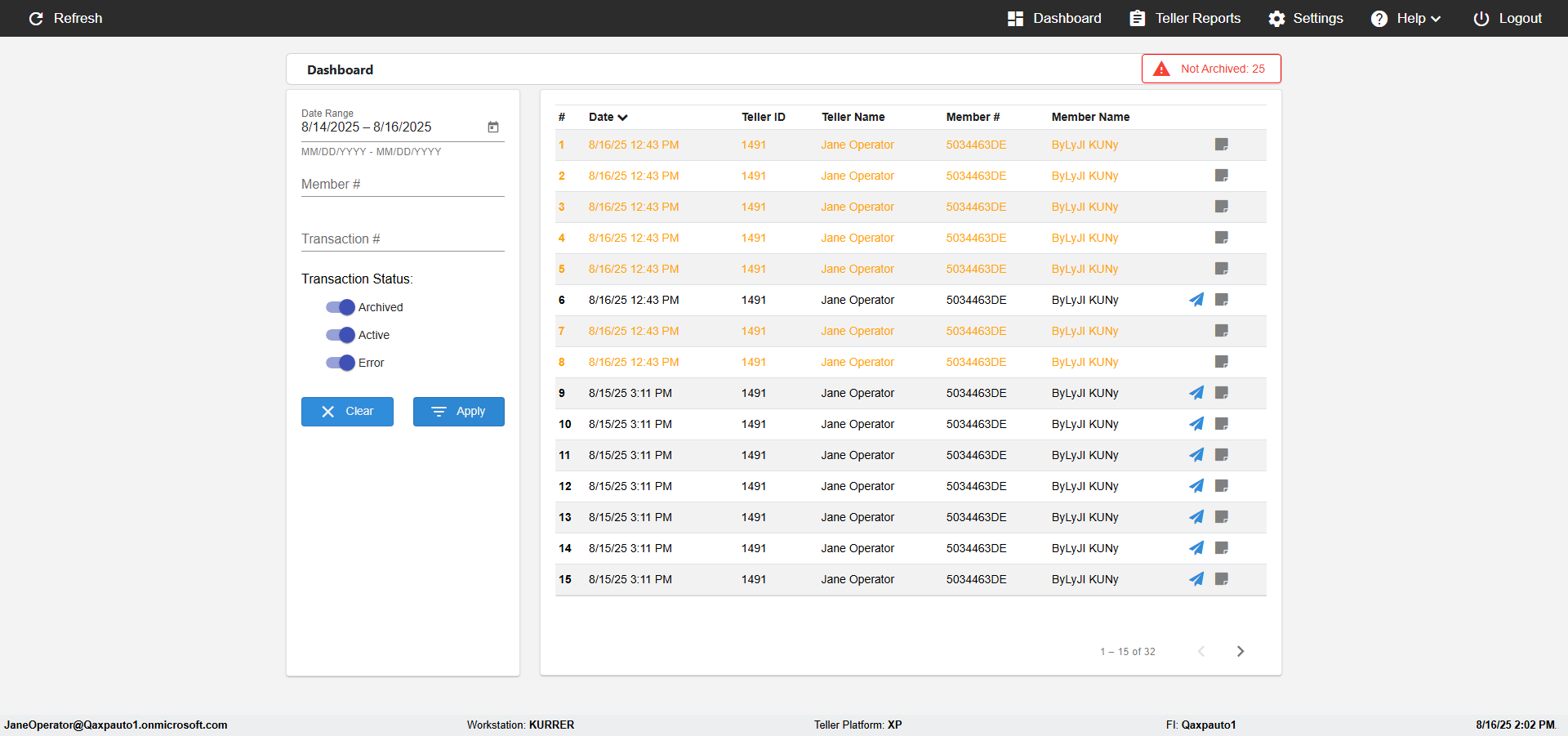
Task: Open Settings from the navigation bar
Action: tap(1305, 18)
